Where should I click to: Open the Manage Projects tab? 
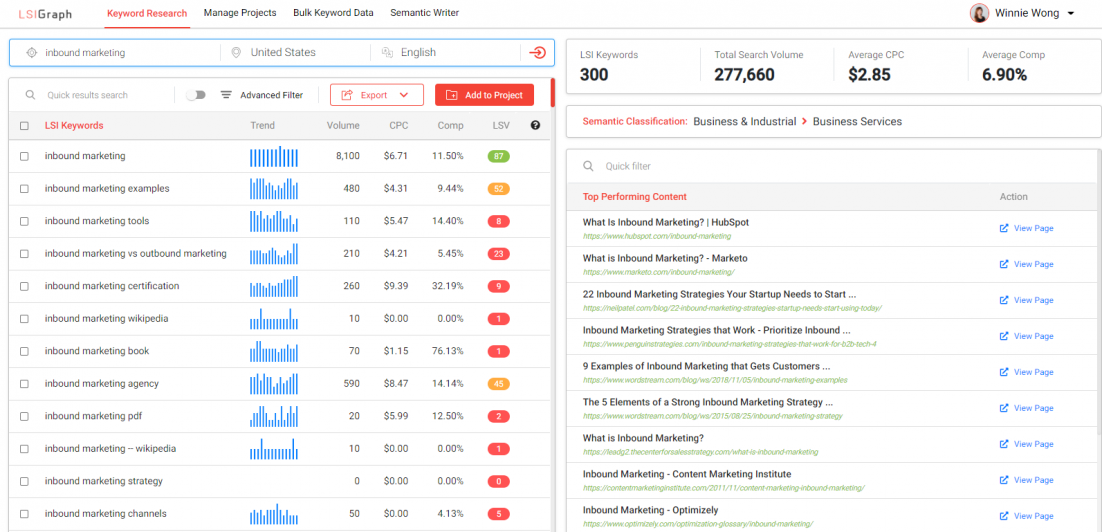click(x=240, y=13)
